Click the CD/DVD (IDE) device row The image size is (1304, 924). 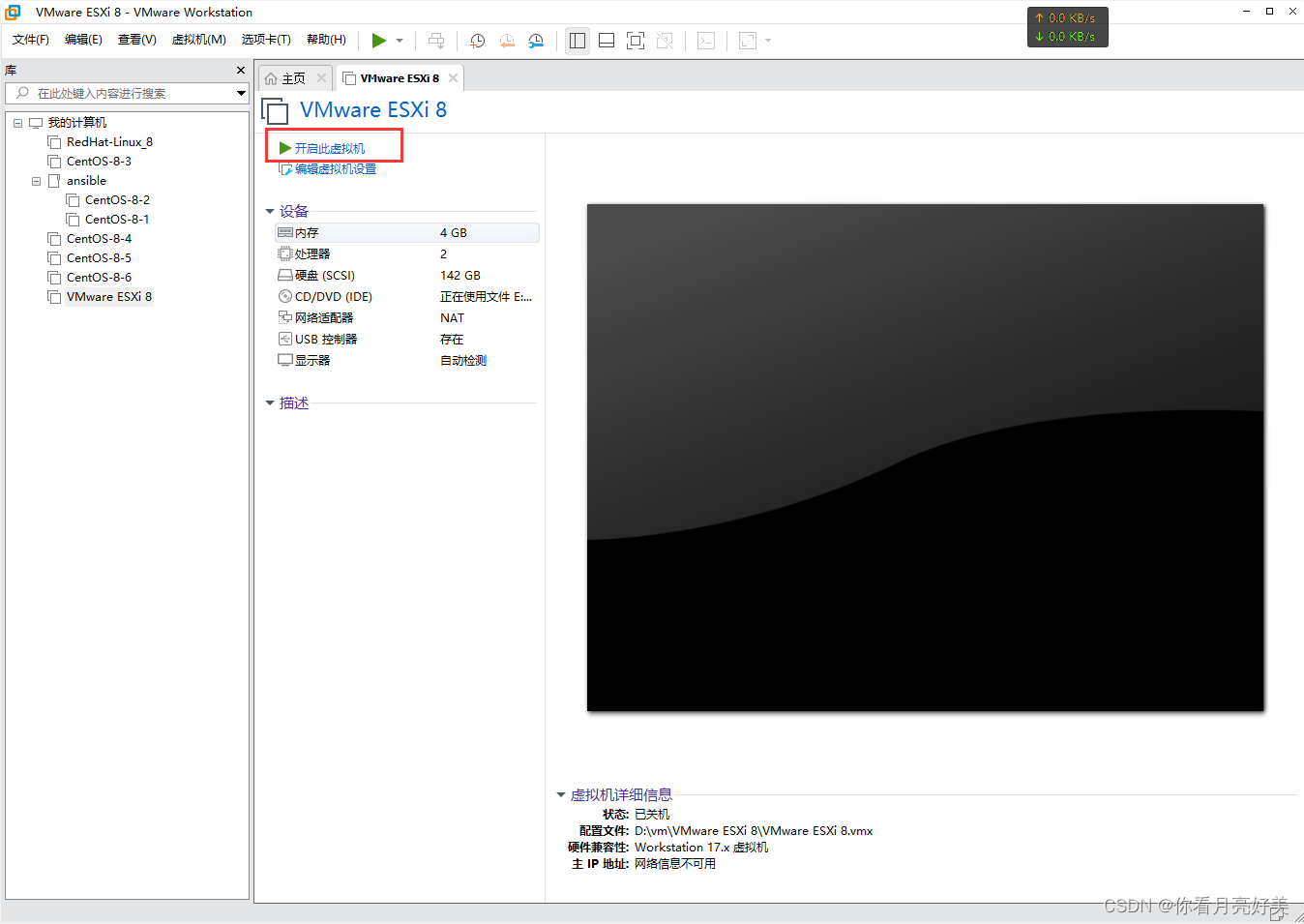pyautogui.click(x=406, y=297)
